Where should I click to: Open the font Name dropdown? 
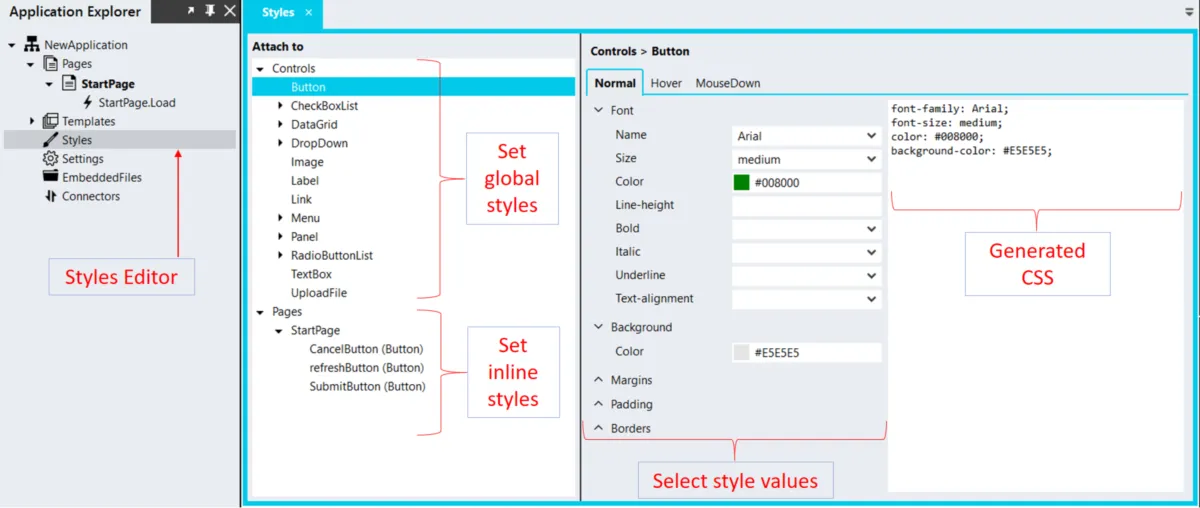(x=806, y=136)
